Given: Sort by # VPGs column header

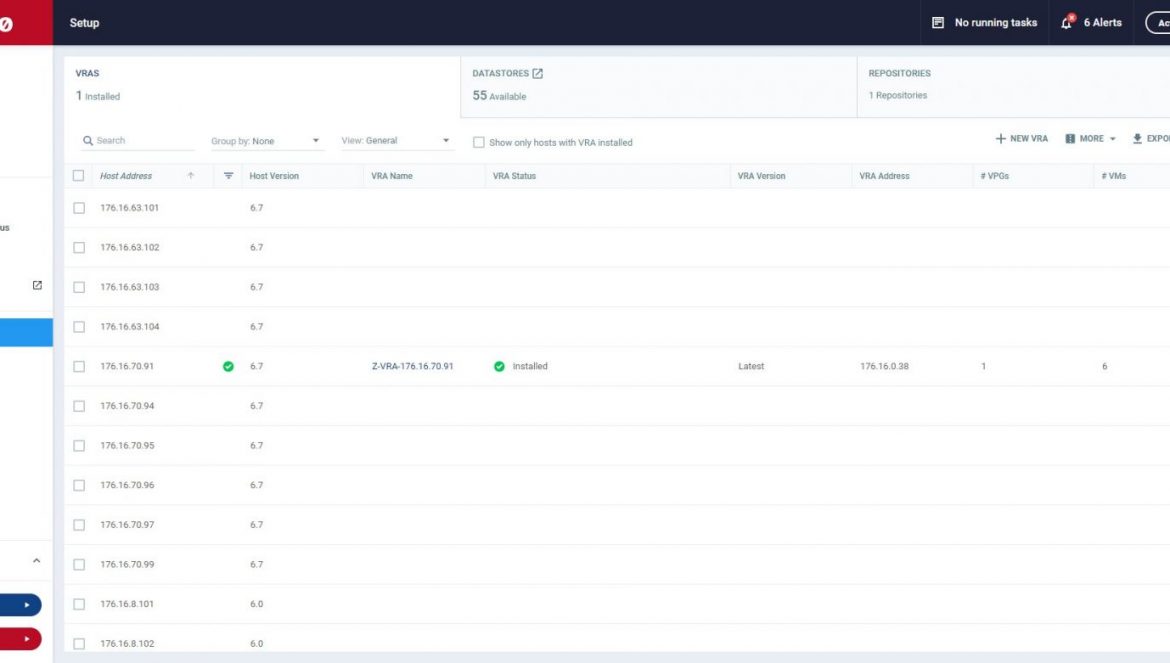Looking at the screenshot, I should pyautogui.click(x=995, y=176).
